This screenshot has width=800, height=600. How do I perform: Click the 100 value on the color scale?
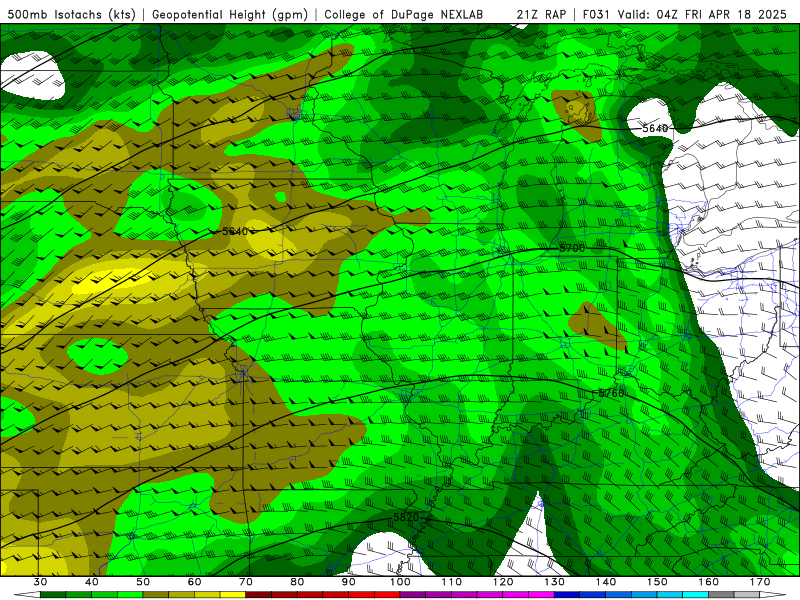tap(400, 582)
